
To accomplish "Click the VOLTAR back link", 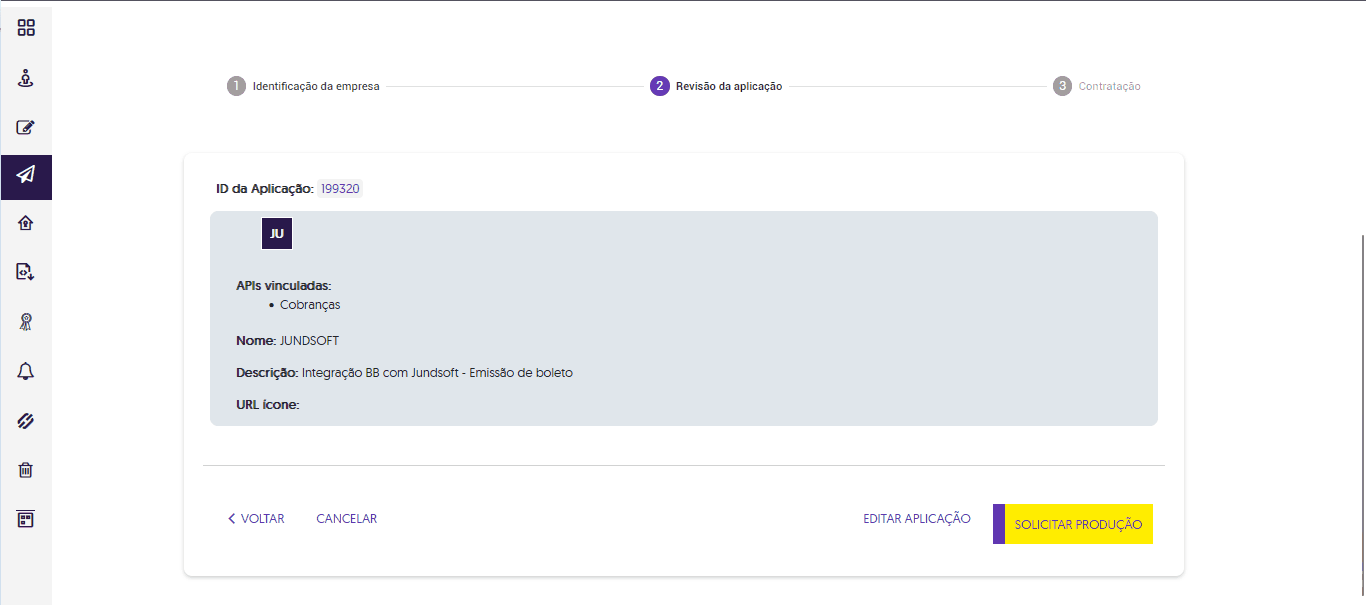I will click(x=256, y=519).
